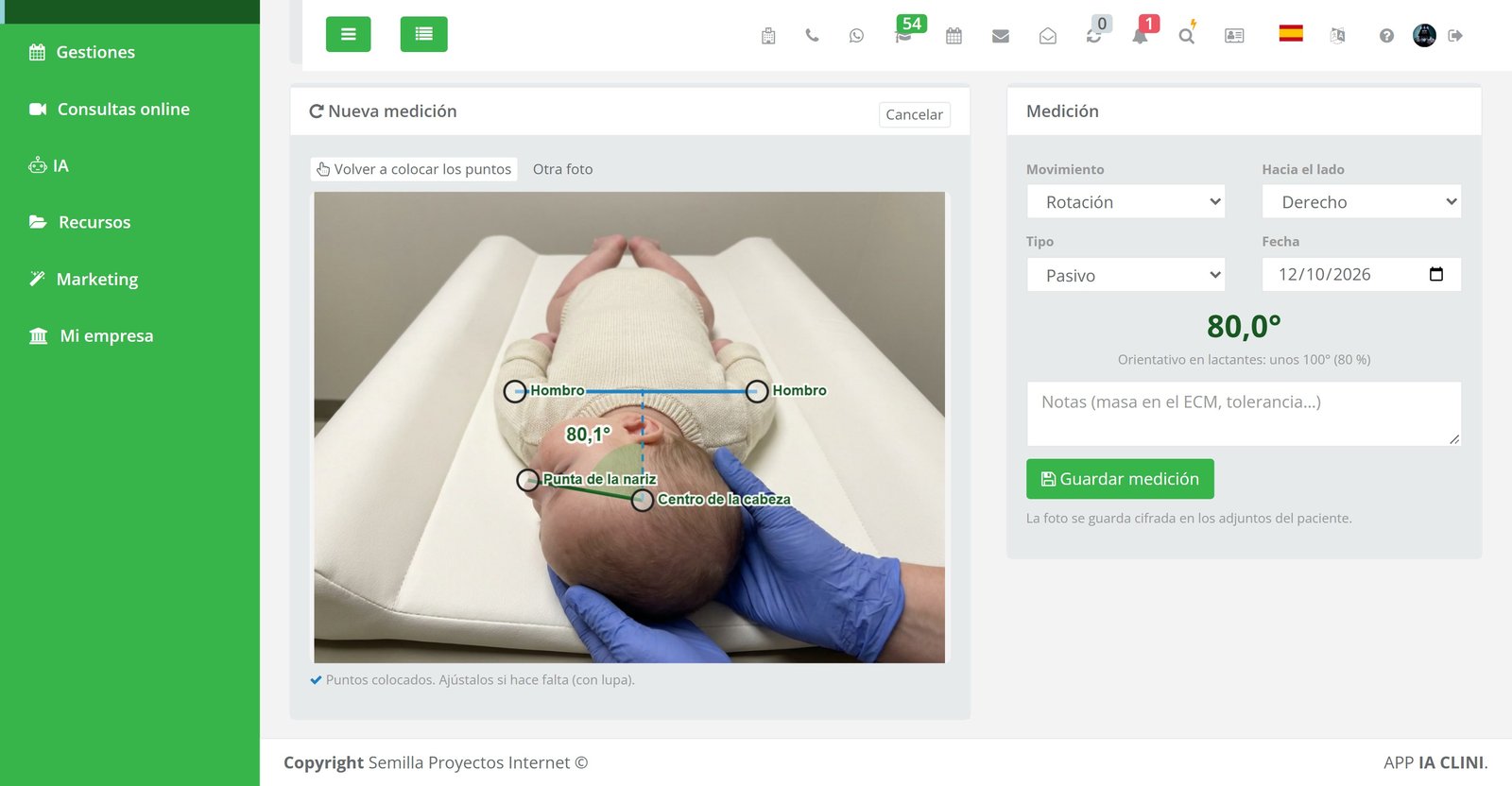The height and width of the screenshot is (786, 1512).
Task: Click the Notas text area
Action: click(1244, 414)
